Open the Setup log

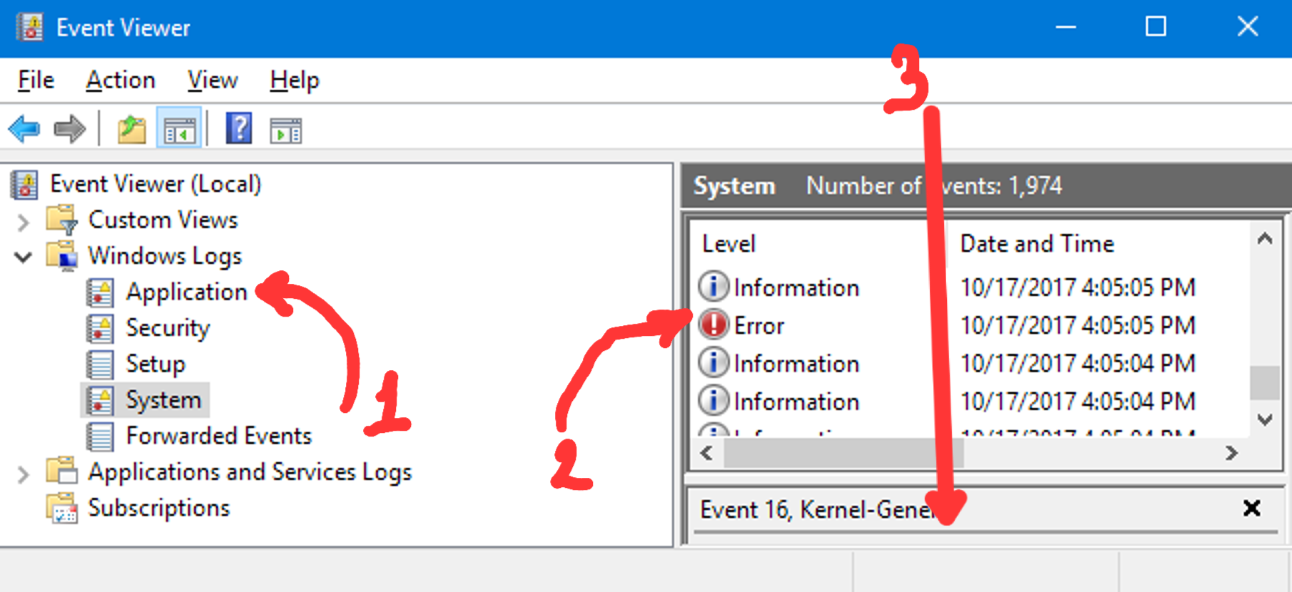[x=155, y=364]
